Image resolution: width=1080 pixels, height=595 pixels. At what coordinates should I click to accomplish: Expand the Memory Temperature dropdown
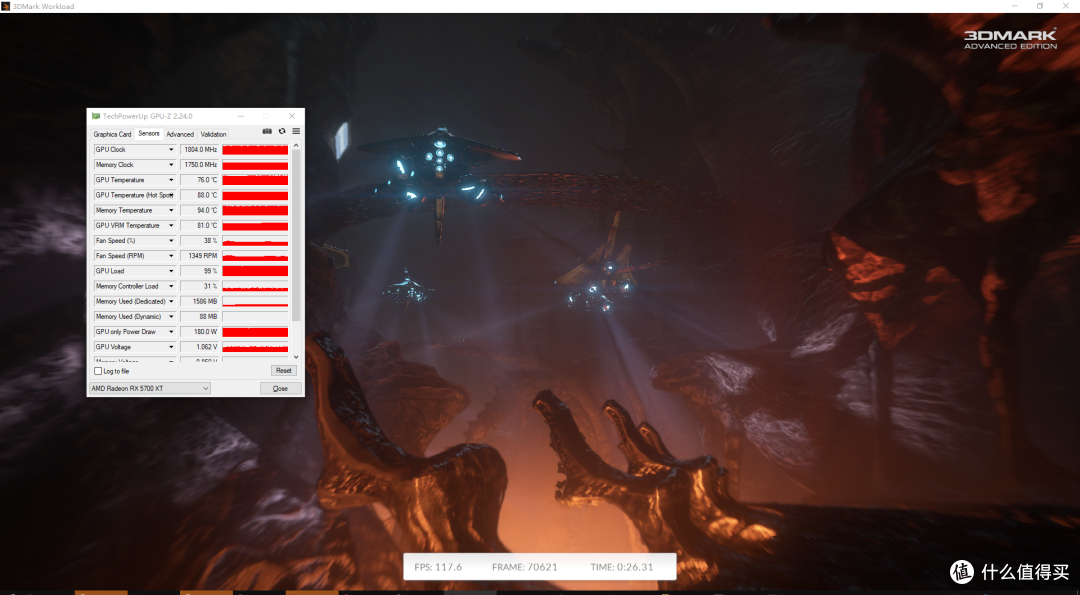(x=171, y=210)
